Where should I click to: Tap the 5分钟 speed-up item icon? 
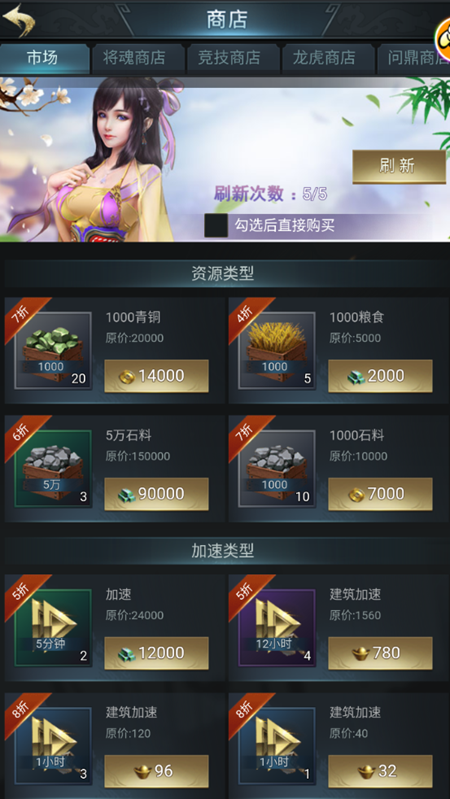(x=53, y=628)
